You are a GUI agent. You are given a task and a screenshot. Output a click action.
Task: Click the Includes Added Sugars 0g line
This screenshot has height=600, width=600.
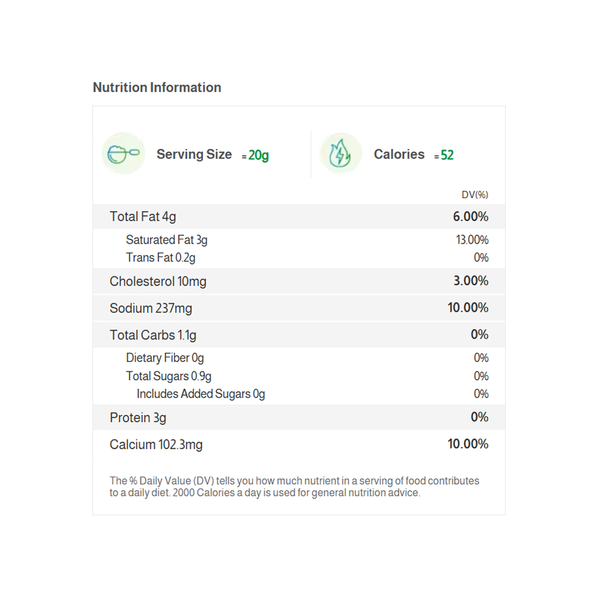tap(201, 394)
